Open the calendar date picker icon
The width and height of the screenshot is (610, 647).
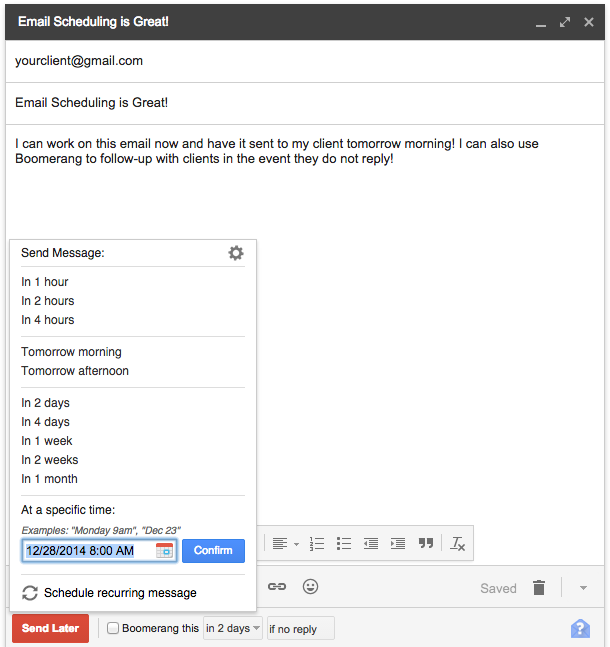click(x=164, y=551)
